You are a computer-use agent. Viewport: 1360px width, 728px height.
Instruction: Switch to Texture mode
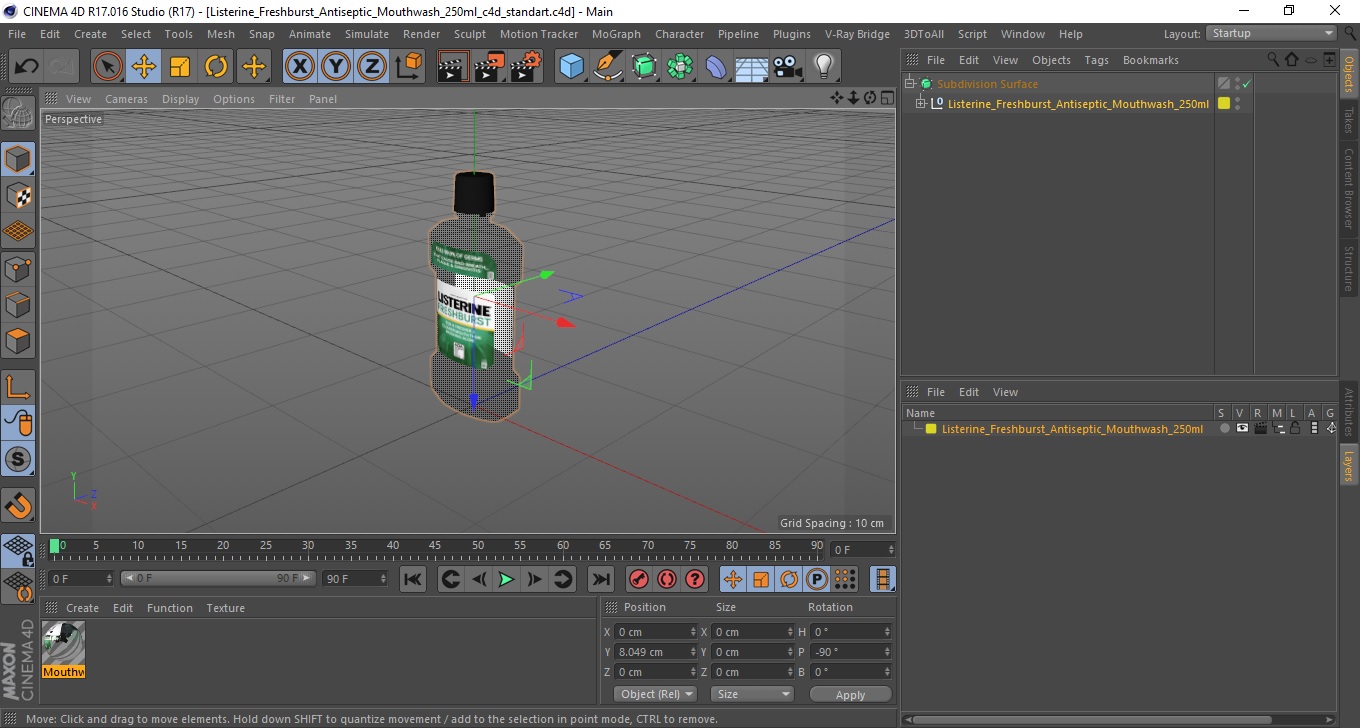[18, 195]
